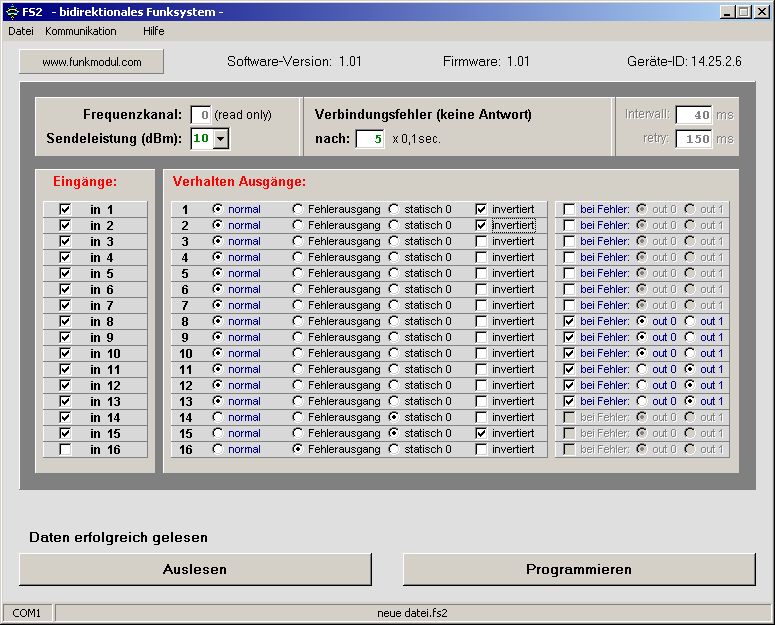Viewport: 775px width, 625px height.
Task: Uncheck invertiert for output 2
Action: point(481,225)
